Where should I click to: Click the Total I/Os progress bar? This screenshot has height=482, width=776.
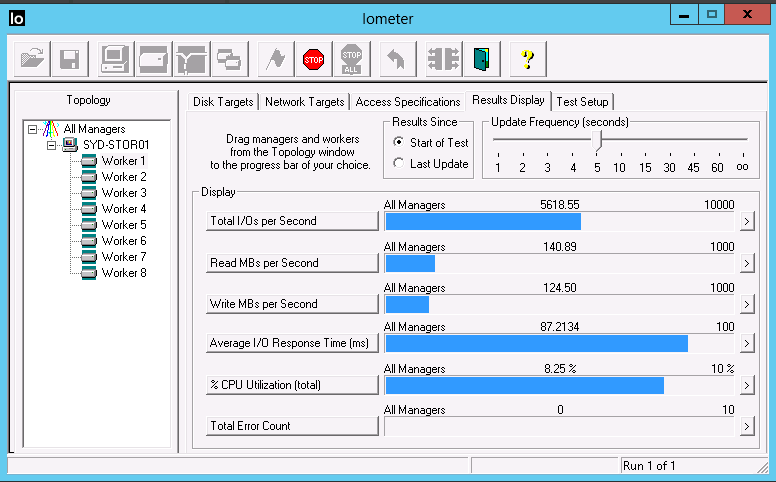pyautogui.click(x=560, y=221)
